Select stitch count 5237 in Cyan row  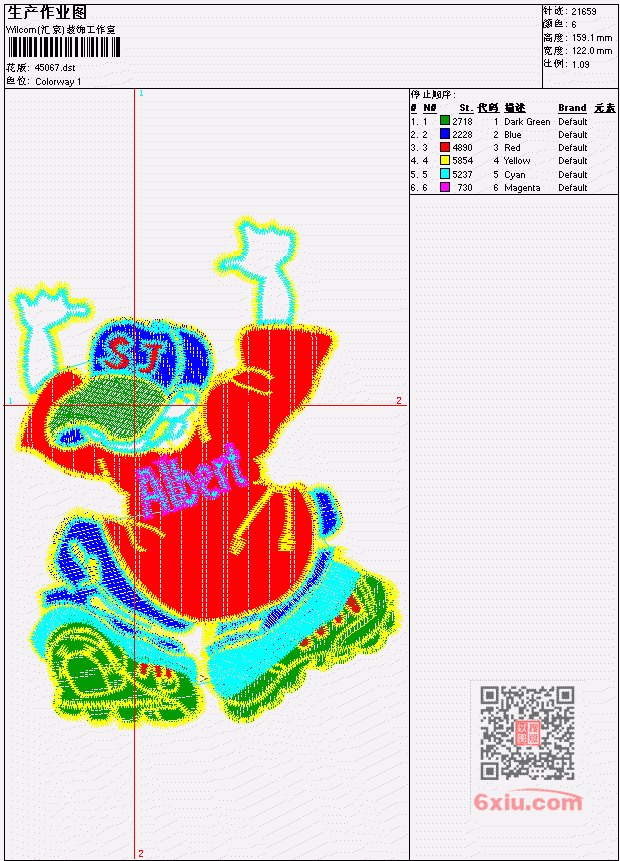(x=462, y=175)
